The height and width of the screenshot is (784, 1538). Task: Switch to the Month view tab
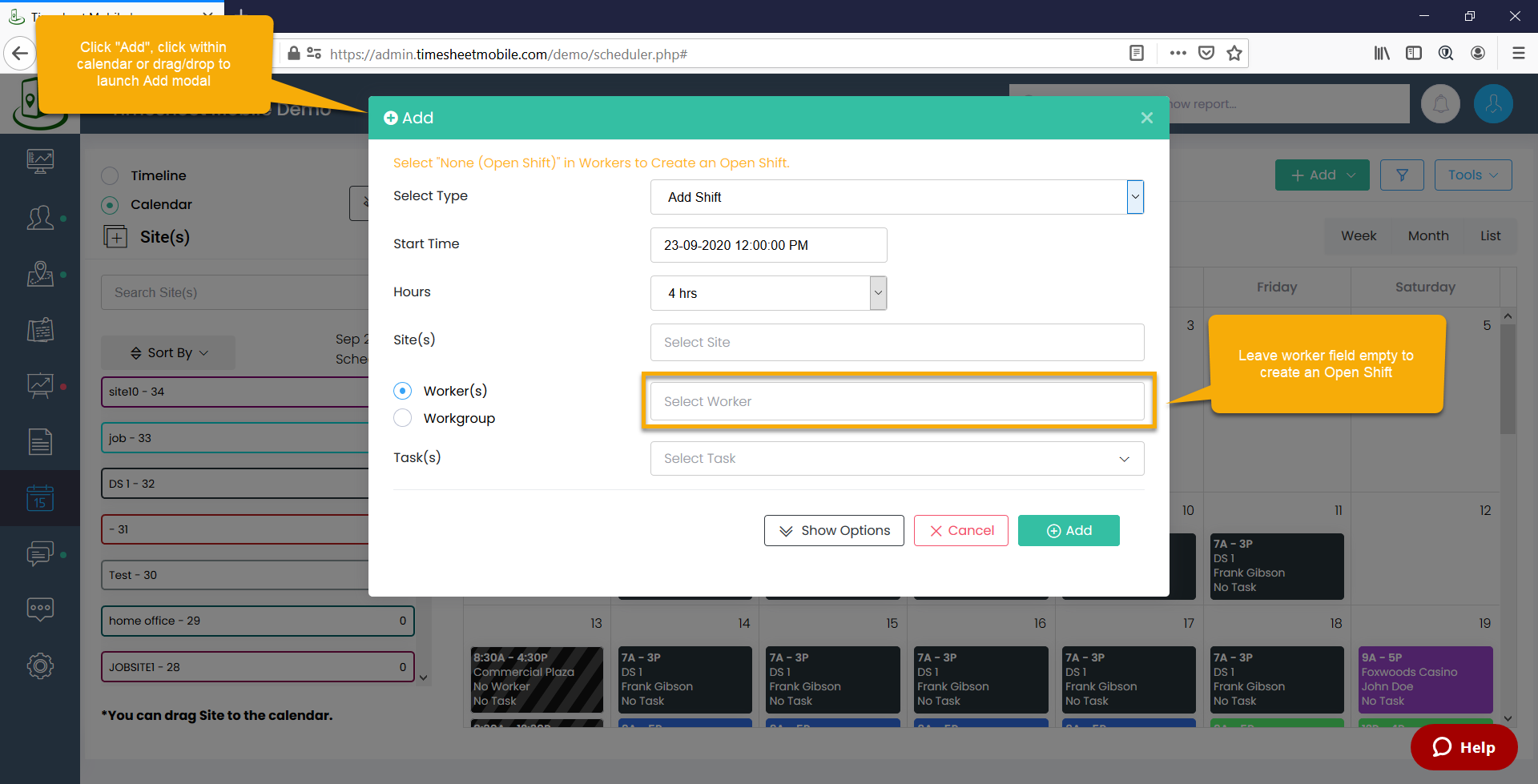click(1427, 236)
